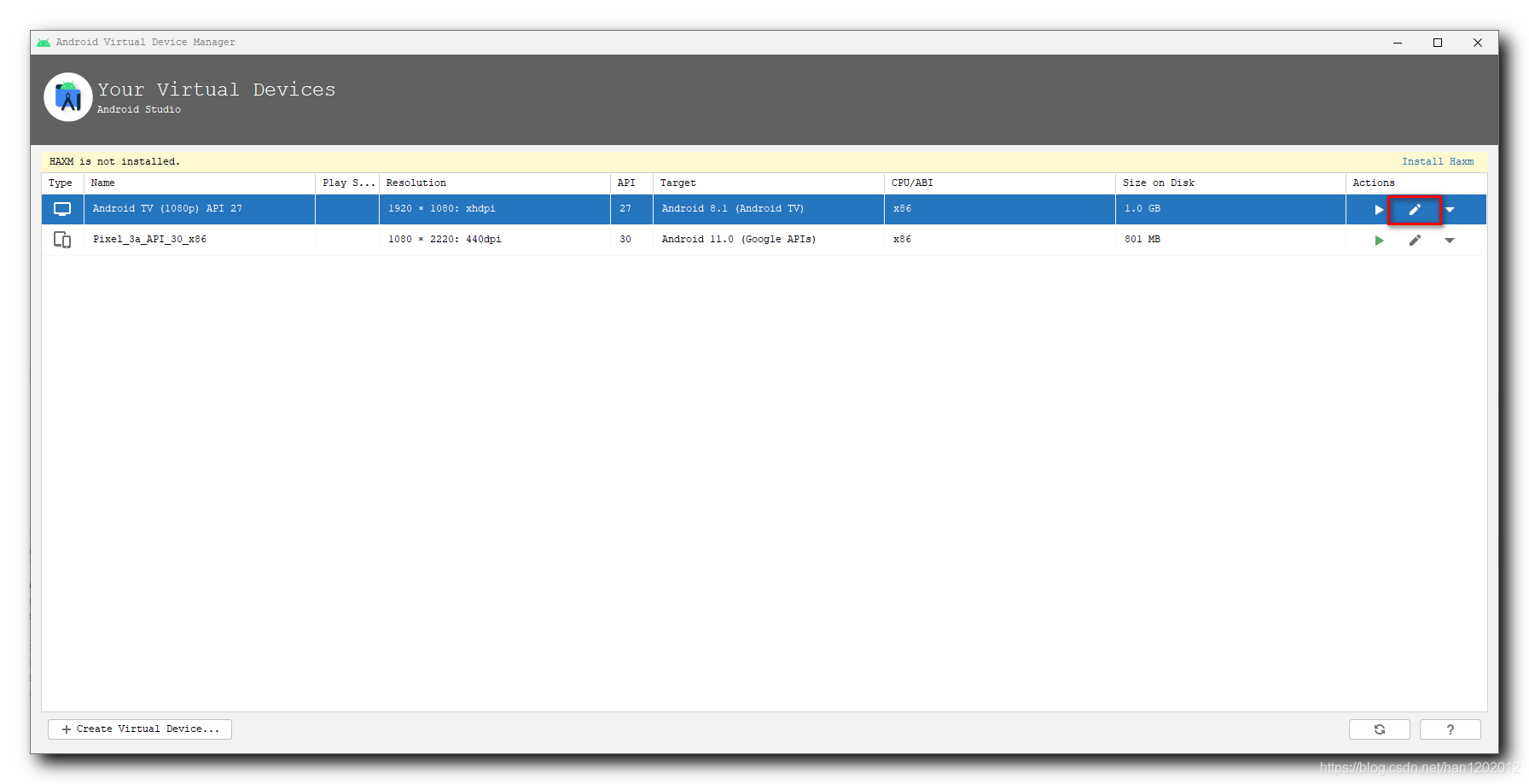Launch the Pixel_3a_API_30_x86 emulator

click(x=1379, y=241)
